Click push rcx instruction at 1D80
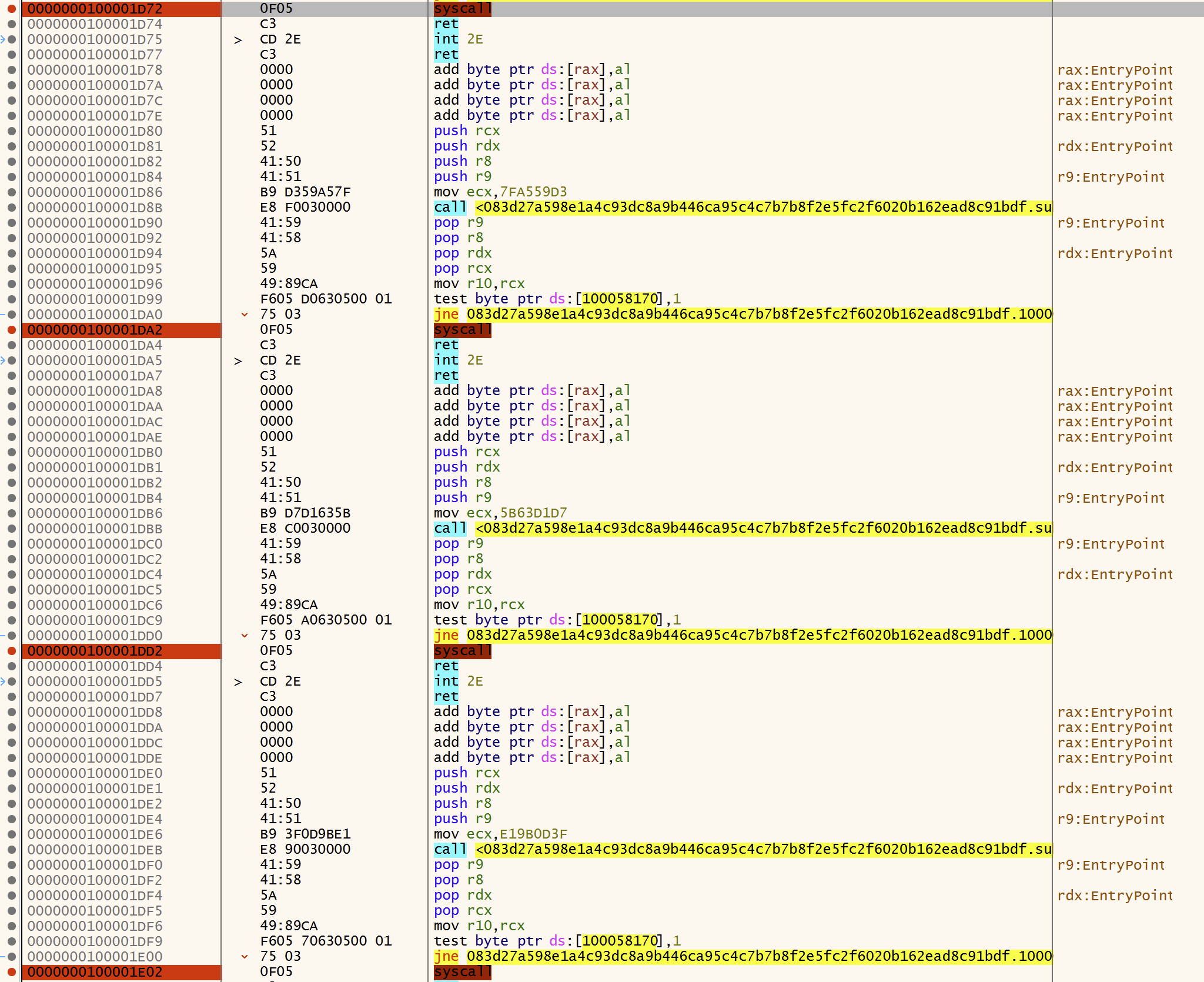This screenshot has width=1204, height=982. [467, 131]
